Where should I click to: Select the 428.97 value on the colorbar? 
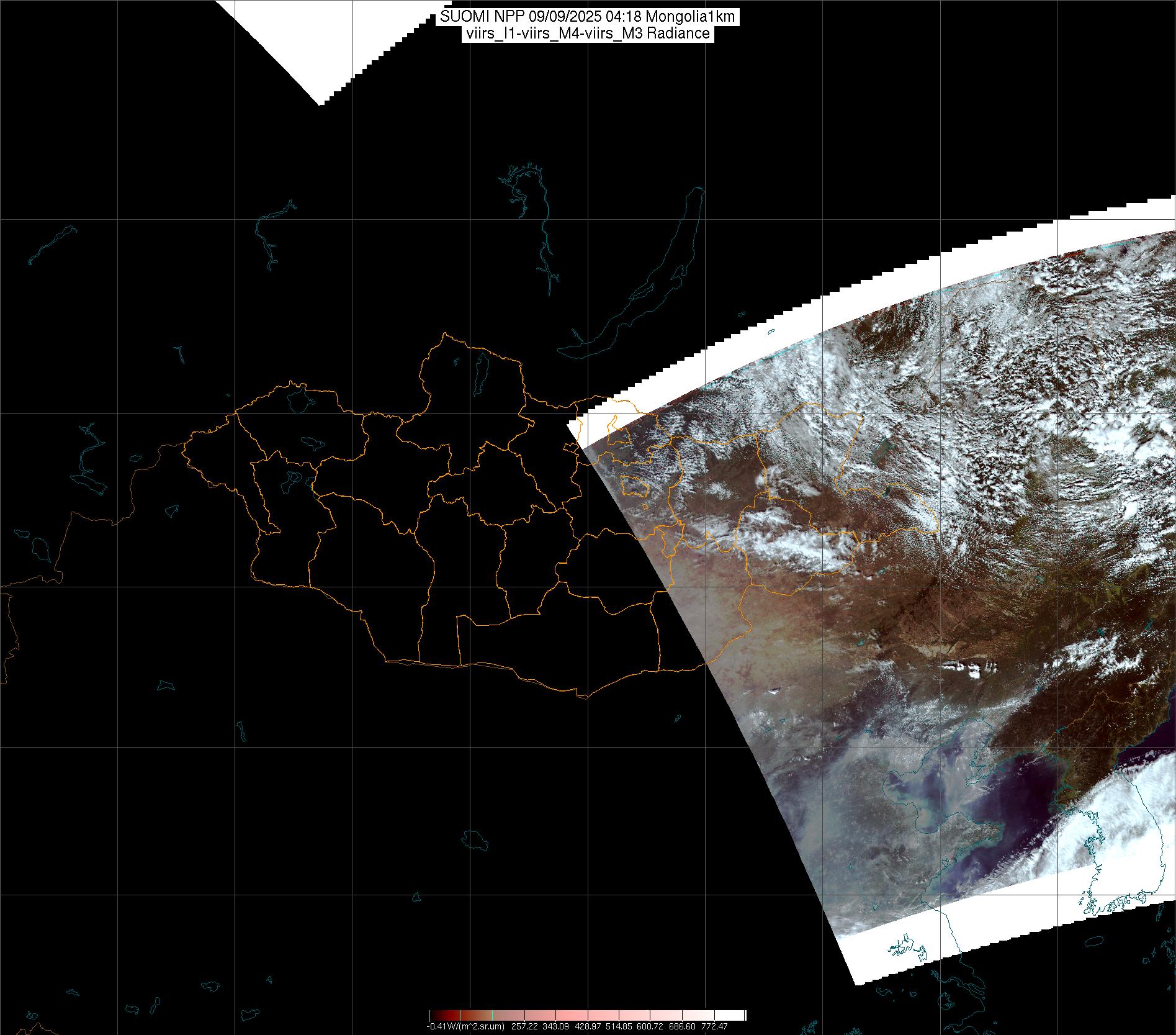pos(588,1026)
